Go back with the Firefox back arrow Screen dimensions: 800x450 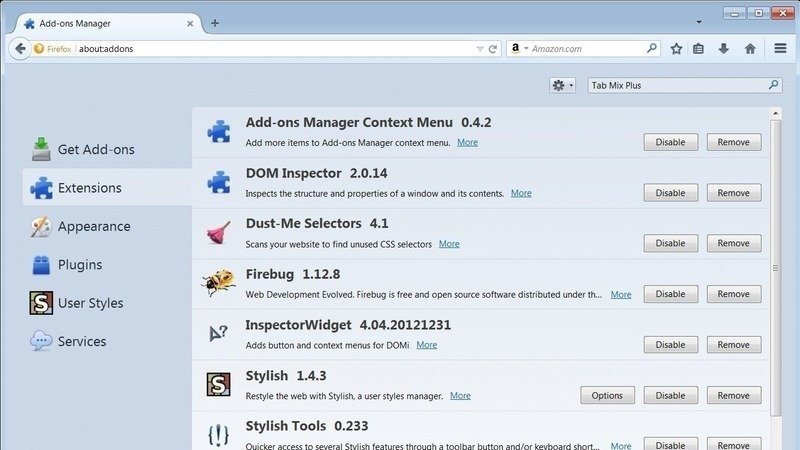point(20,48)
